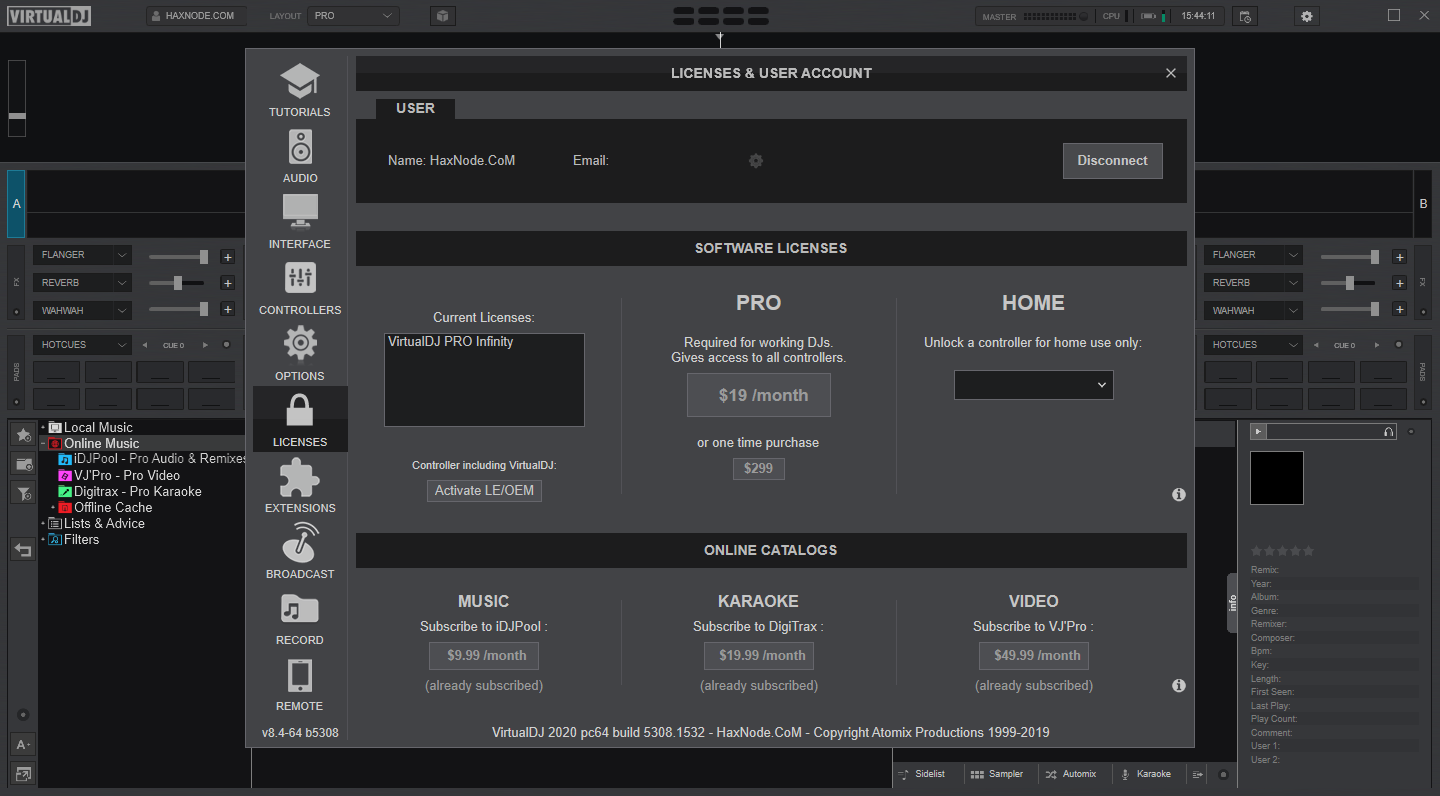1440x796 pixels.
Task: Open right deck FLANGER effect dropdown
Action: coord(1253,255)
